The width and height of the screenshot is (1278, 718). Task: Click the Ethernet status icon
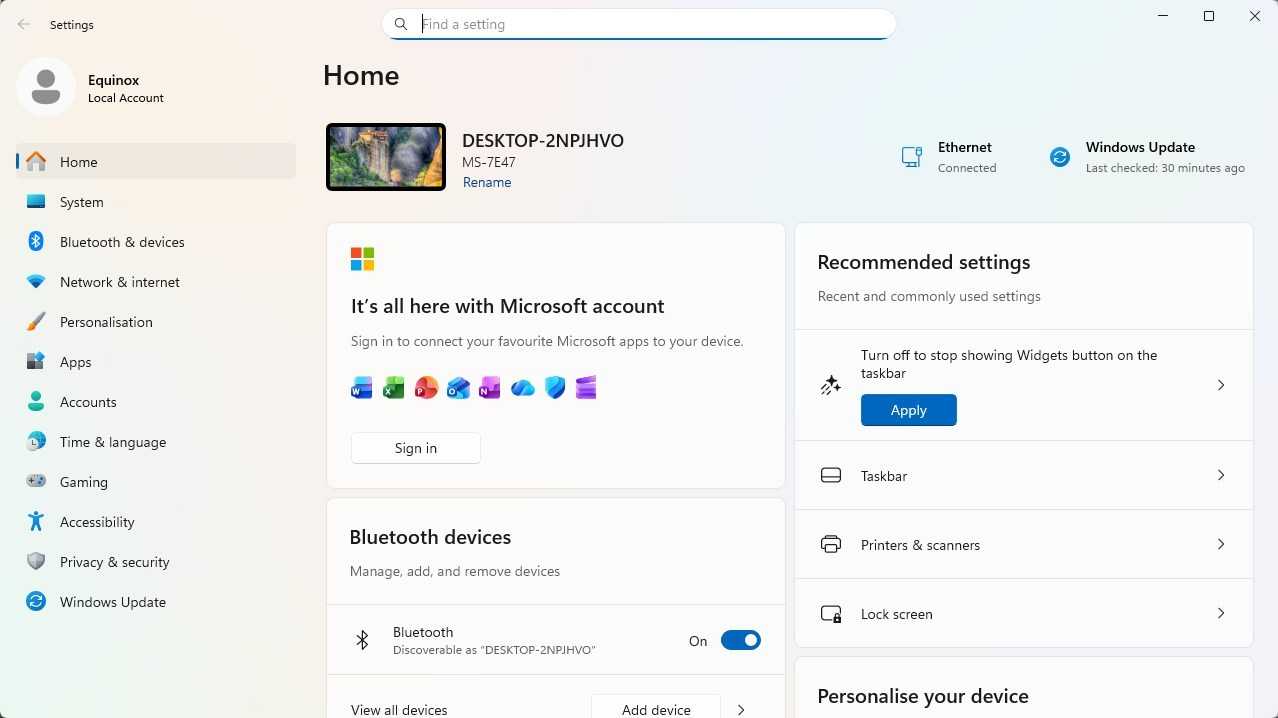[x=911, y=157]
